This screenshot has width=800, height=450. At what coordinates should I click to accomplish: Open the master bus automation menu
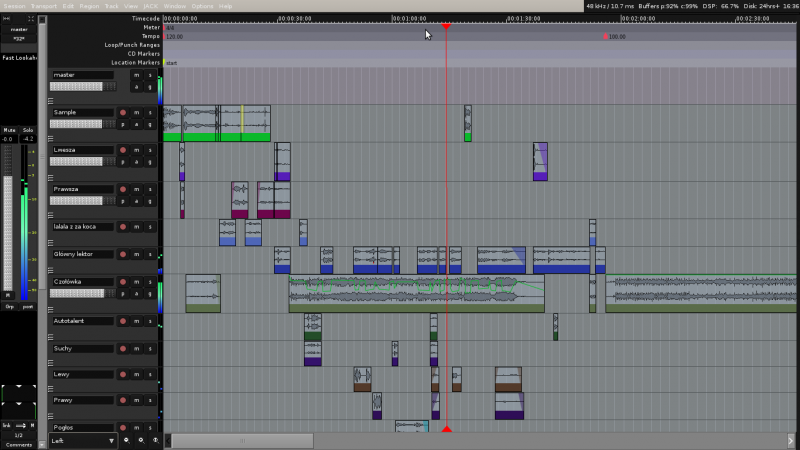coord(136,87)
